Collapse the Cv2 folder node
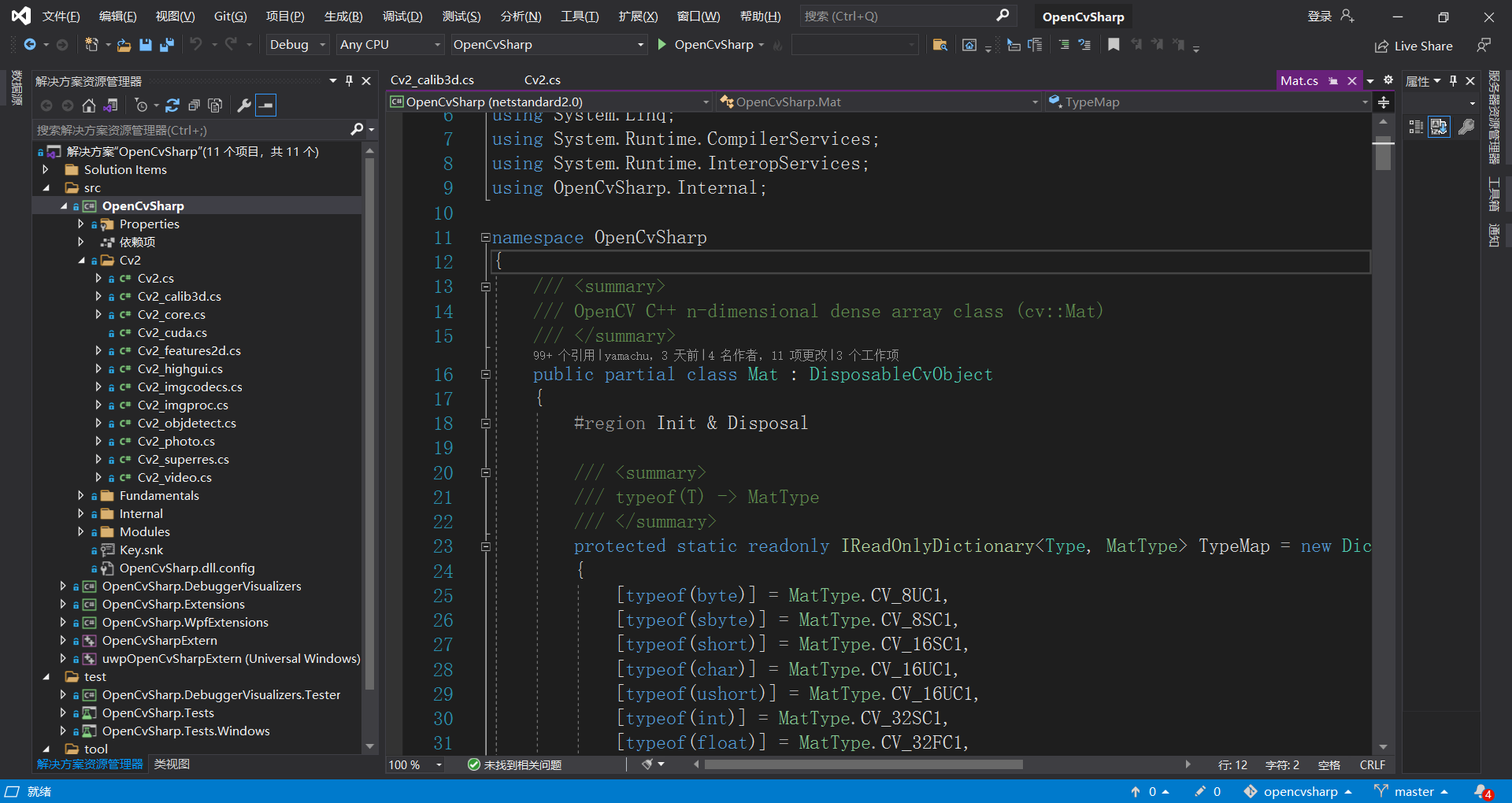1512x803 pixels. click(x=81, y=261)
